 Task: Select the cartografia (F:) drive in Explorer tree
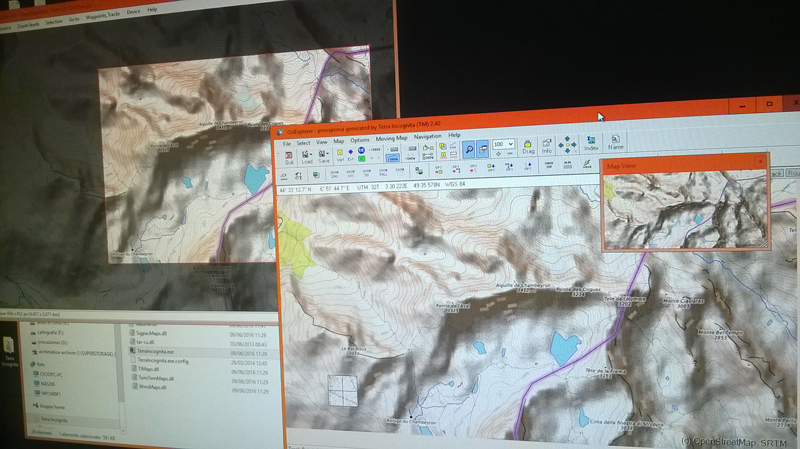pyautogui.click(x=47, y=332)
